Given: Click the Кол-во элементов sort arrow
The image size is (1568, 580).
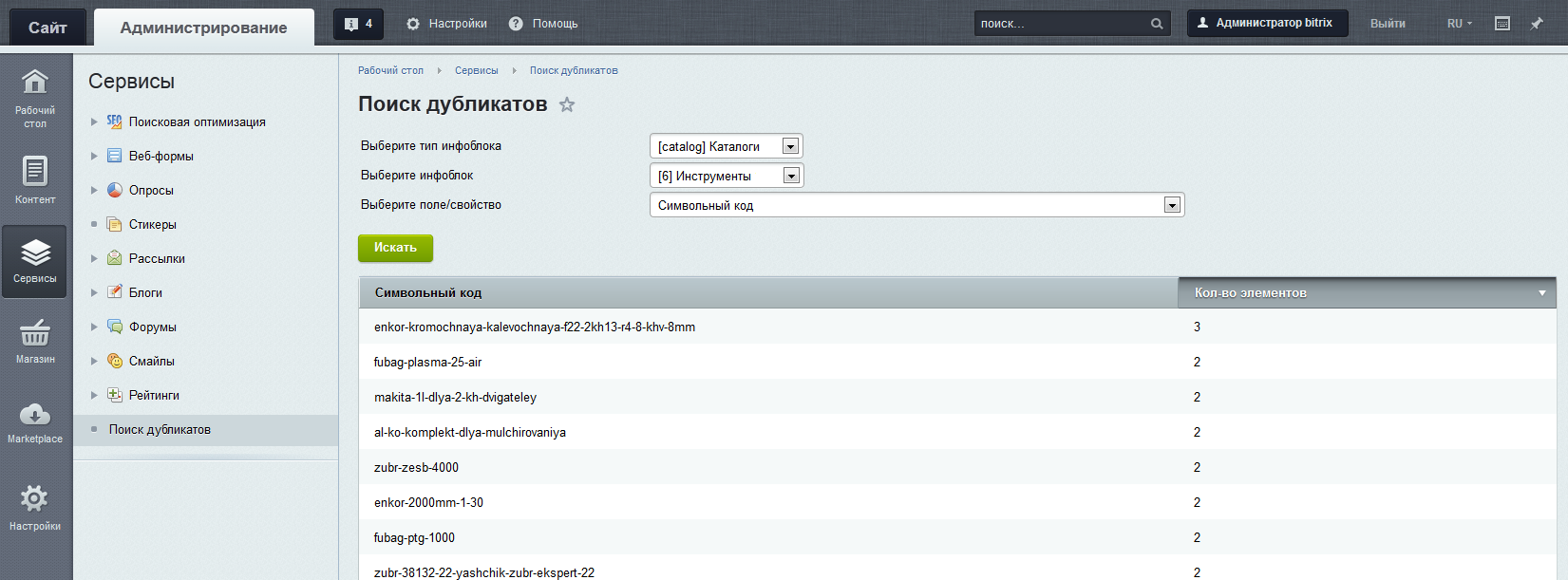Looking at the screenshot, I should click(1542, 293).
